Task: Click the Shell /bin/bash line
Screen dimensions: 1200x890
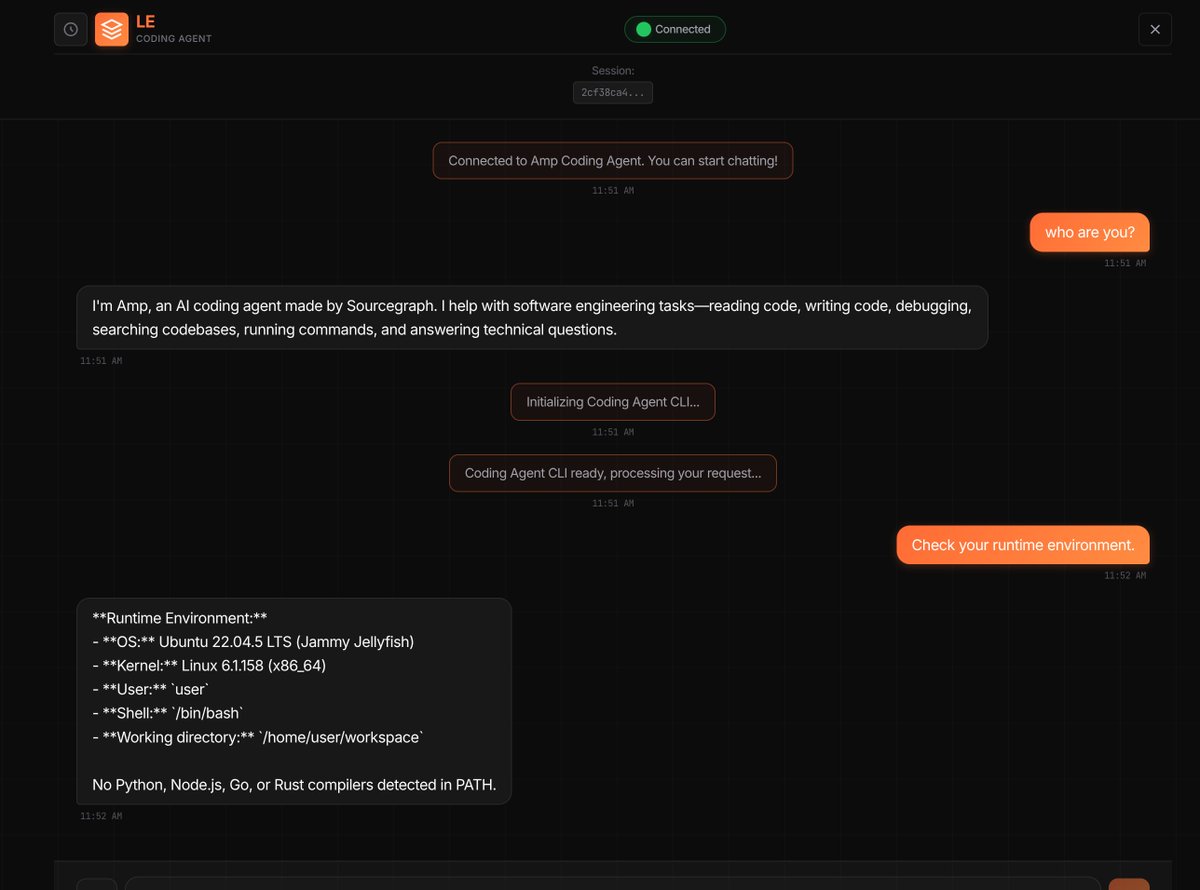Action: point(168,713)
